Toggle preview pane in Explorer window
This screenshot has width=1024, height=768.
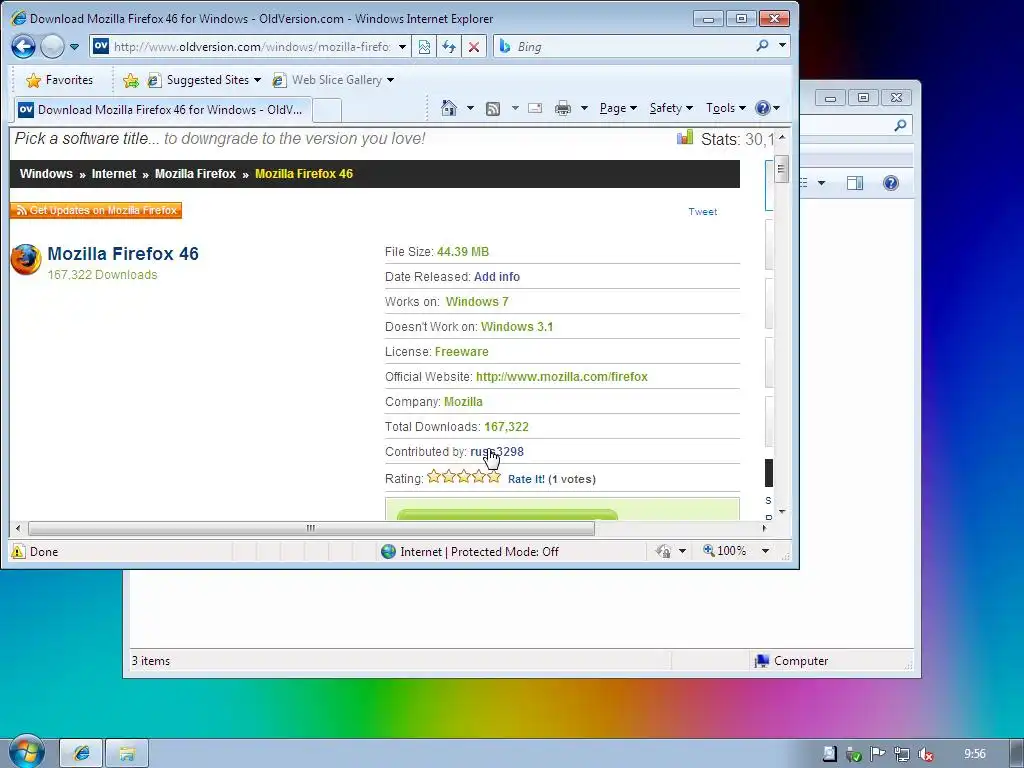coord(855,184)
